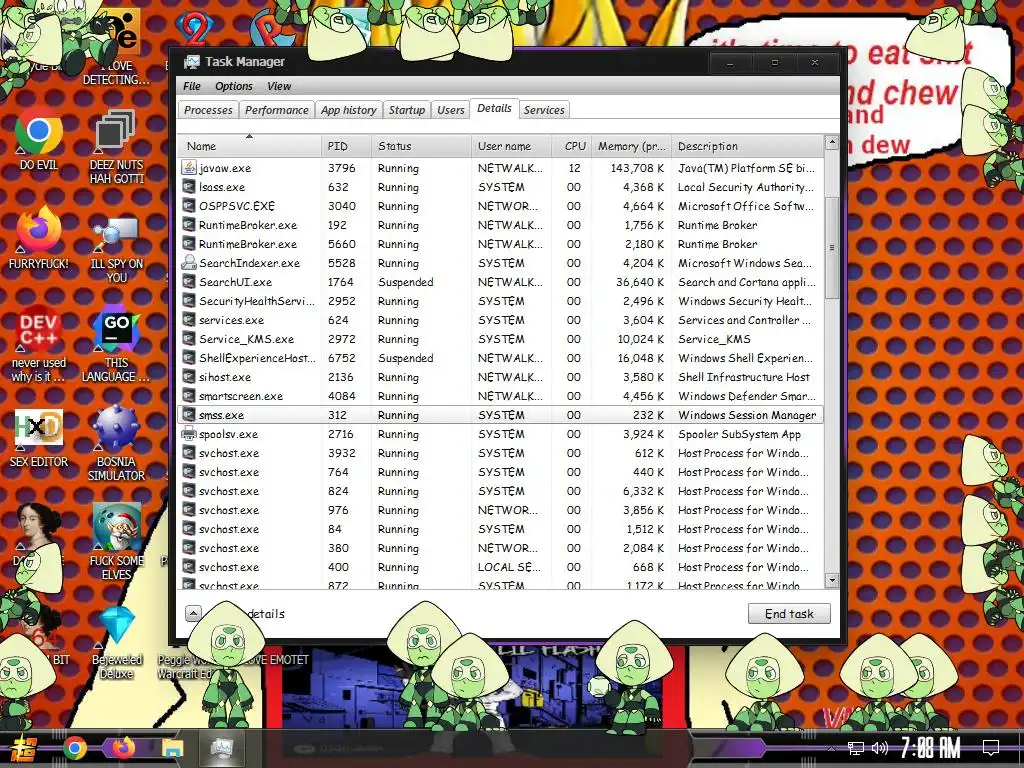Screen dimensions: 1024x768
Task: Select RuntimeBroker.exe with PID 5660
Action: click(x=500, y=244)
